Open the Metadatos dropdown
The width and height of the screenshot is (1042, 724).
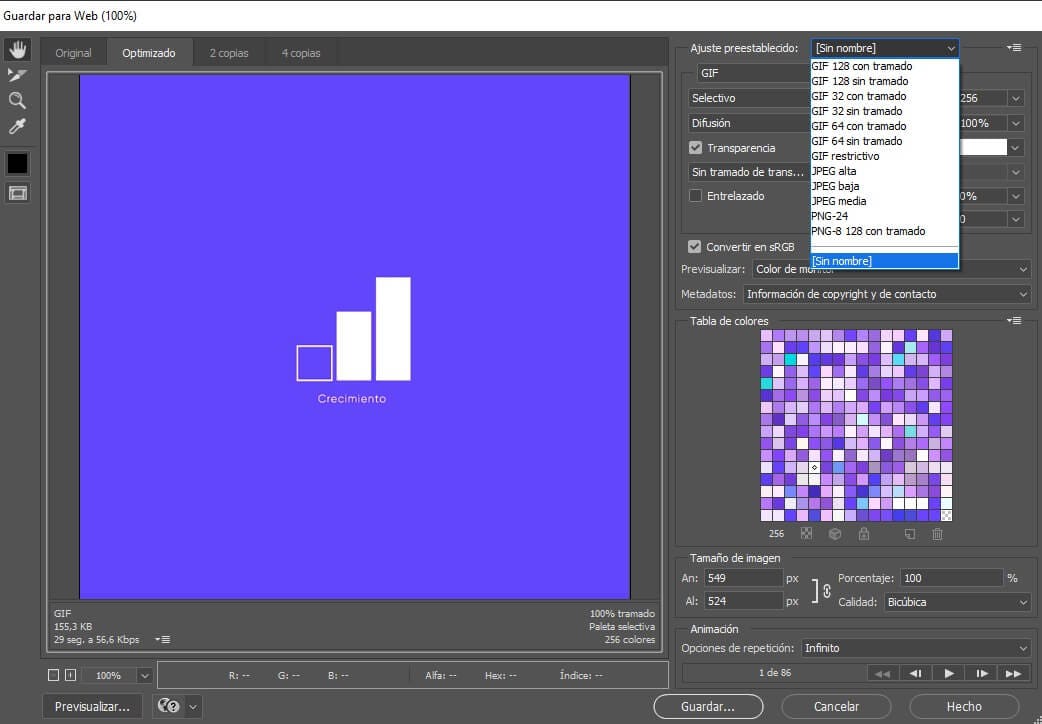886,294
